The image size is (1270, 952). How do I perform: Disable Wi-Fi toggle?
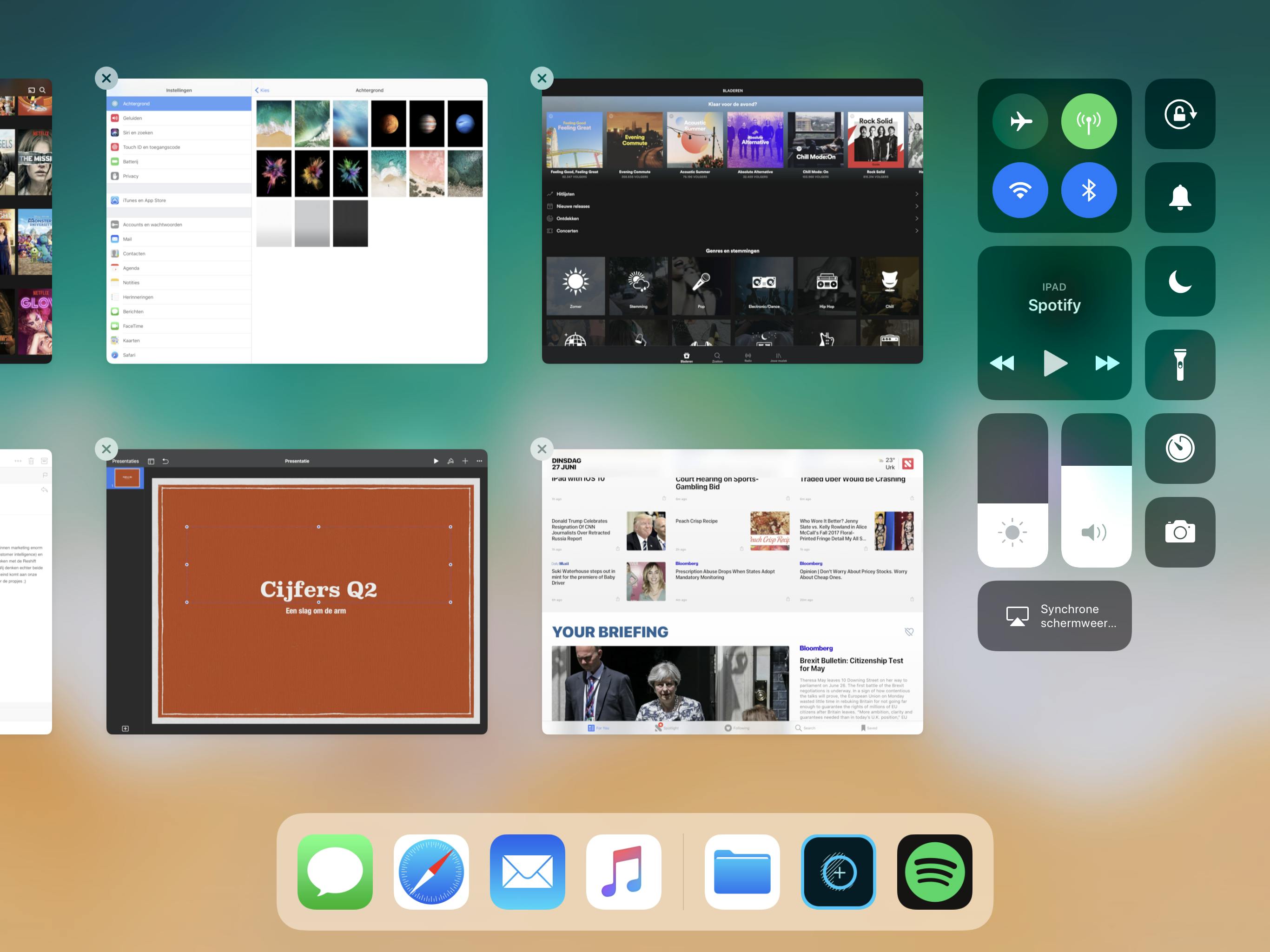(x=1020, y=190)
